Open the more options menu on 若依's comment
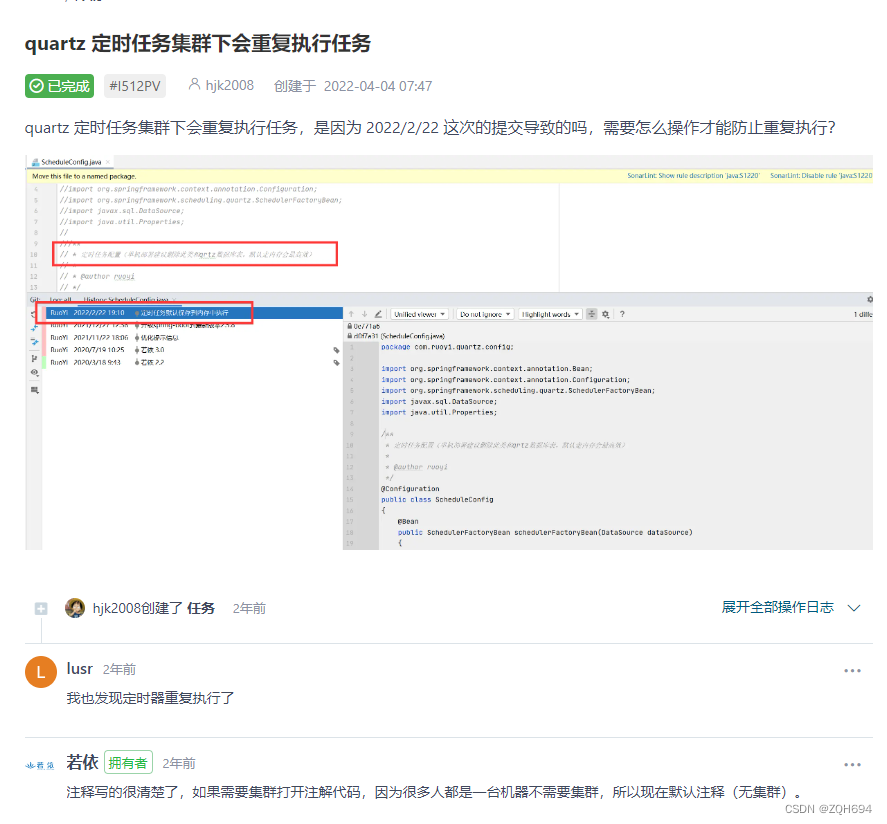Viewport: 887px width, 824px height. [852, 765]
